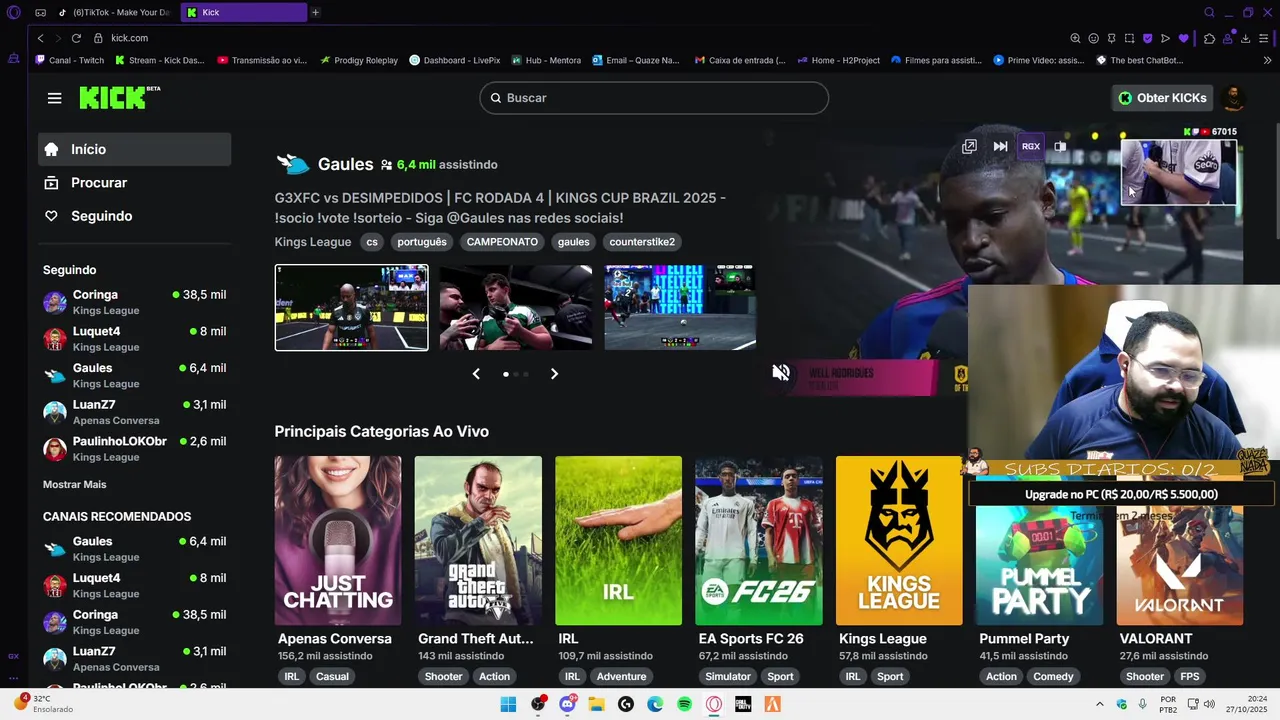Show hidden system tray icons

coord(1100,704)
